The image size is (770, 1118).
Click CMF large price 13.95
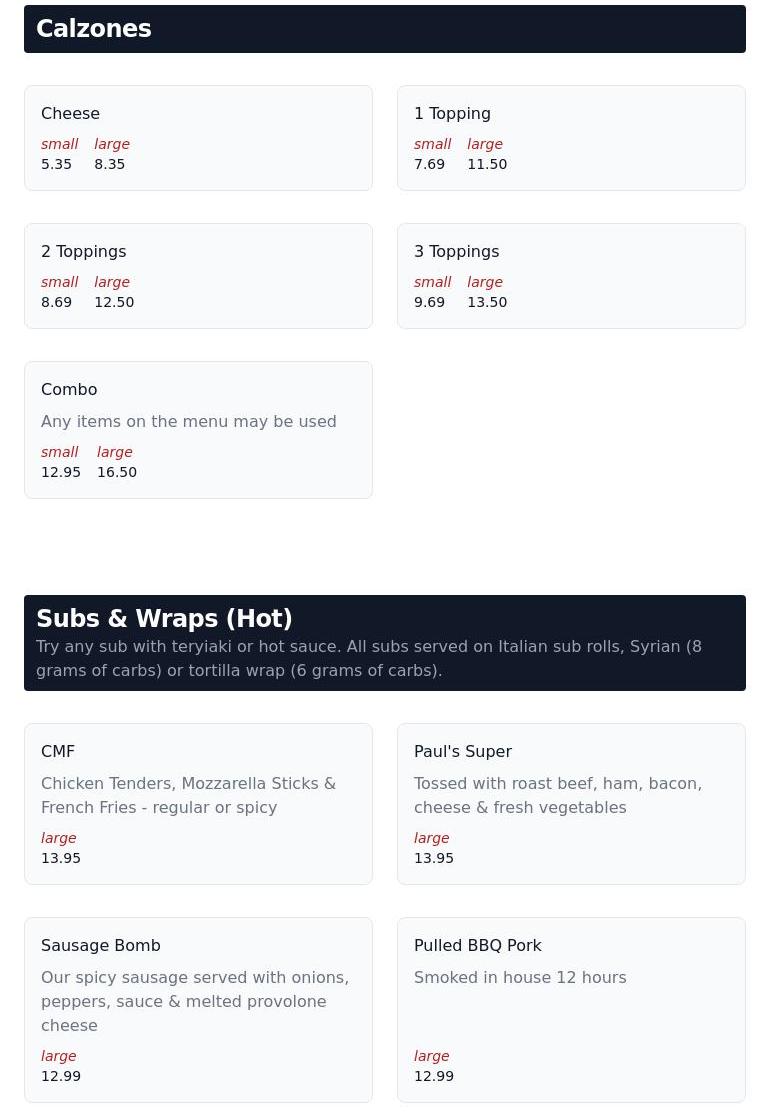[60, 859]
